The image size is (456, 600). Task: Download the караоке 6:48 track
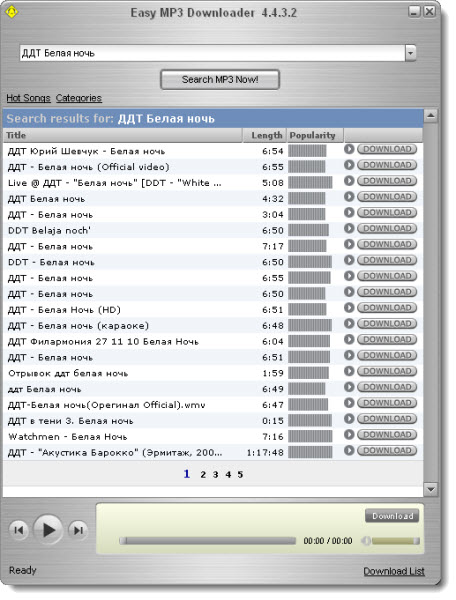[387, 324]
